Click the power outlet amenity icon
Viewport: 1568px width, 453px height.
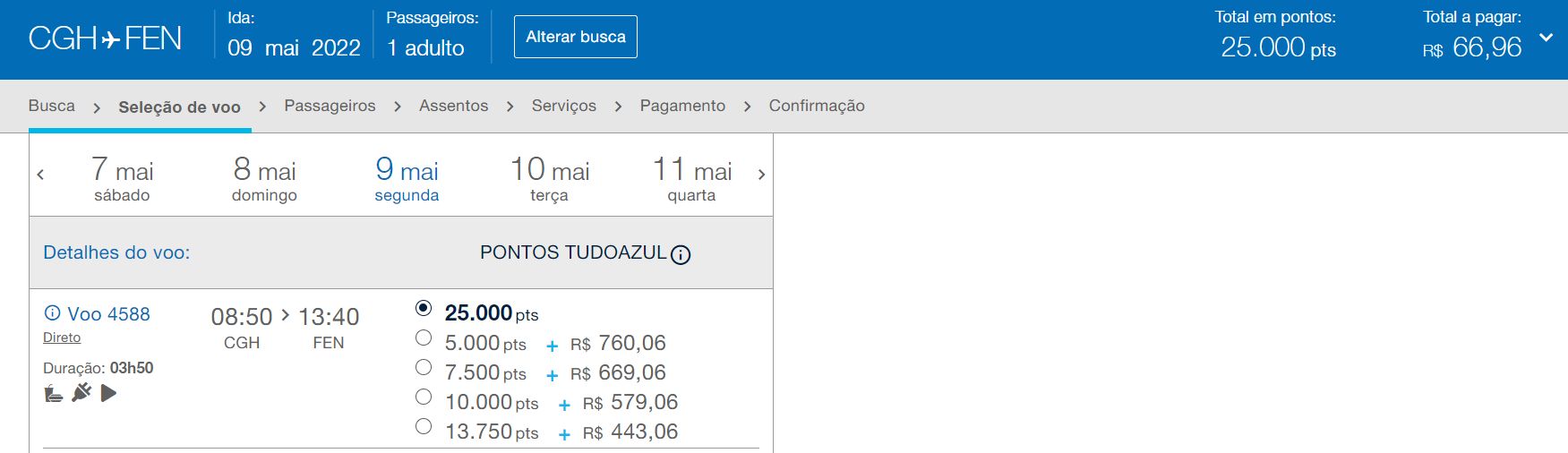(x=81, y=392)
